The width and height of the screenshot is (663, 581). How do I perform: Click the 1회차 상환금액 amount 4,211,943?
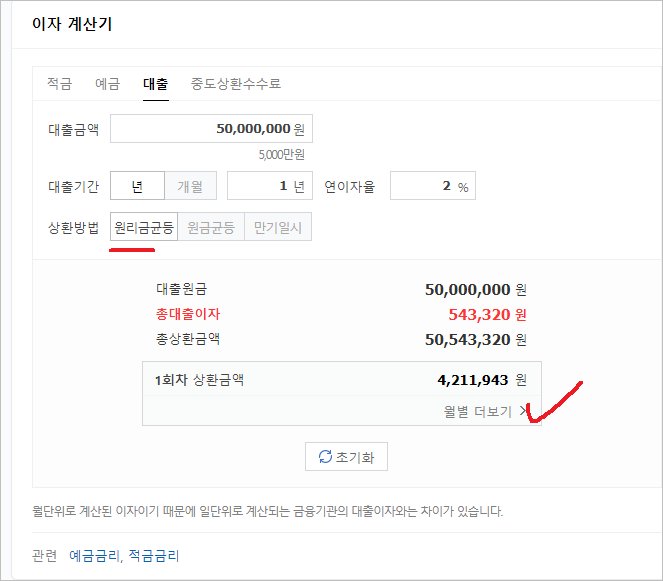pos(473,380)
